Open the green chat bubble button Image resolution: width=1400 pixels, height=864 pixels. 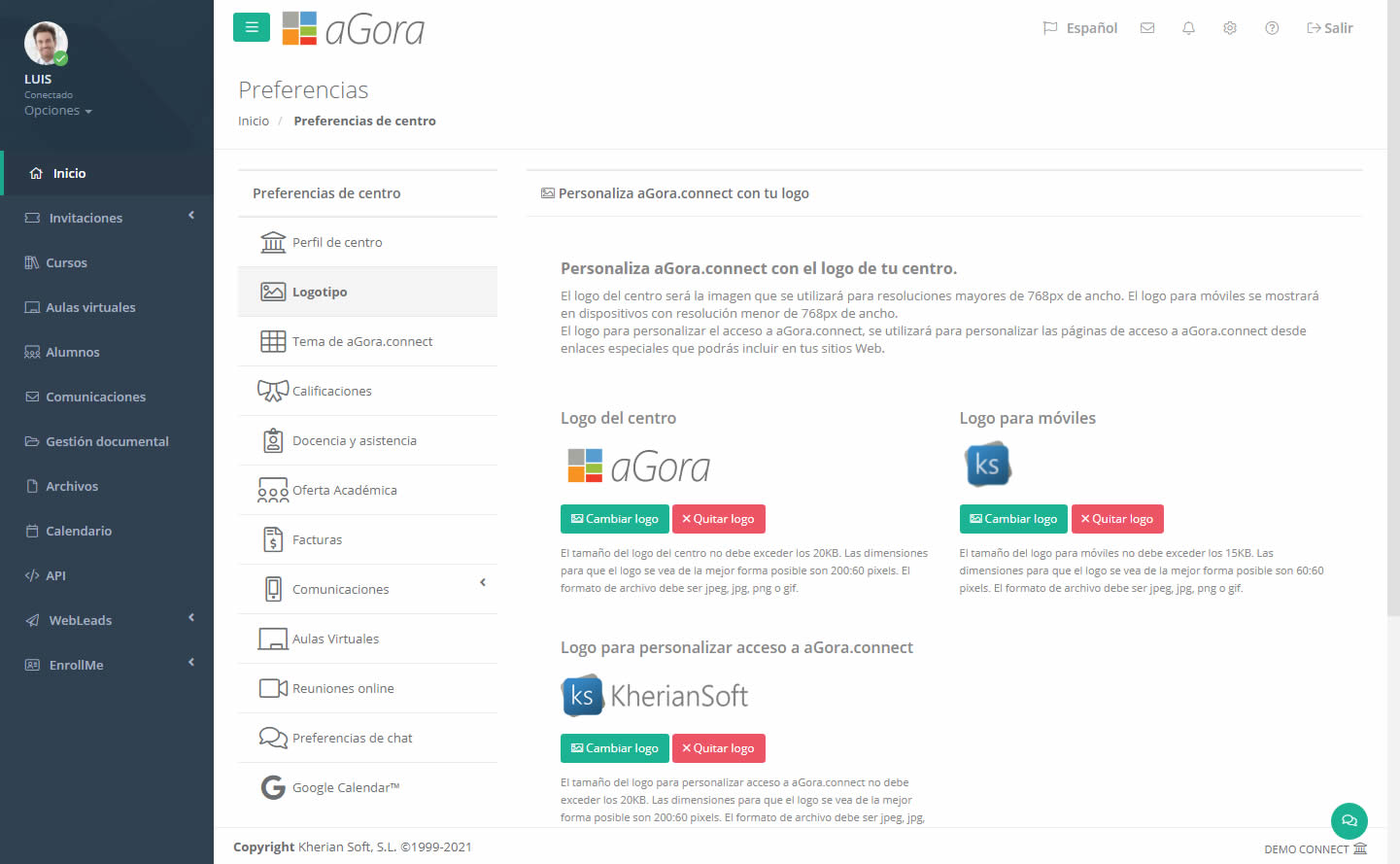click(x=1349, y=820)
